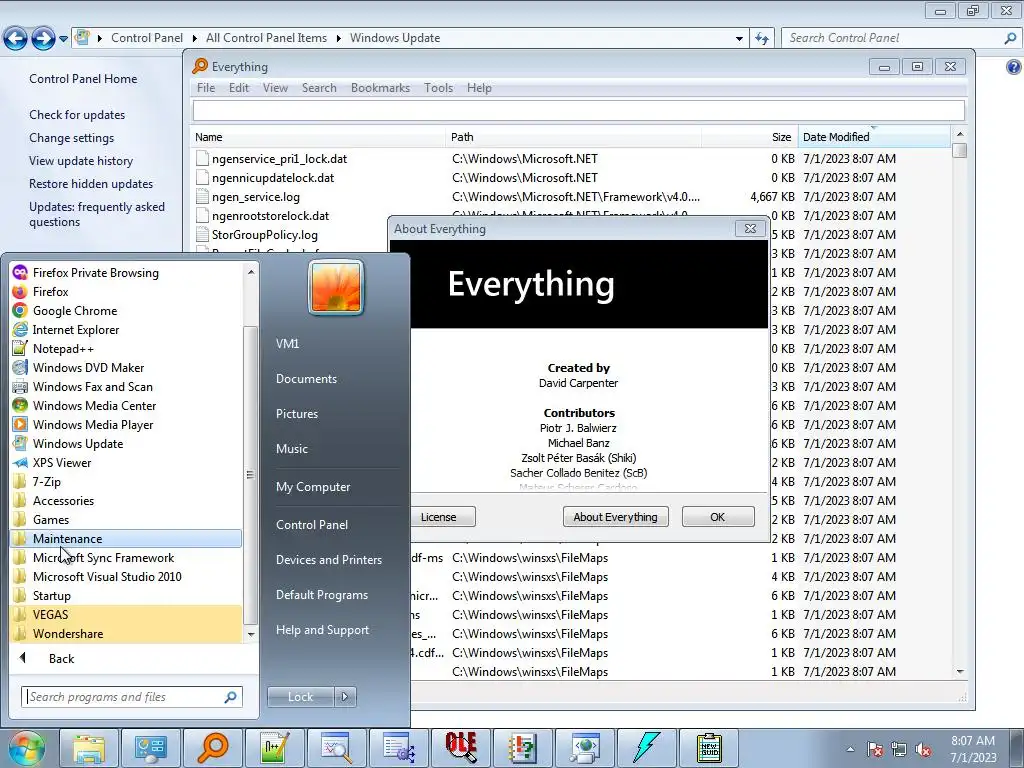Image resolution: width=1024 pixels, height=768 pixels.
Task: Click the OLE viewer taskbar icon
Action: pos(460,748)
